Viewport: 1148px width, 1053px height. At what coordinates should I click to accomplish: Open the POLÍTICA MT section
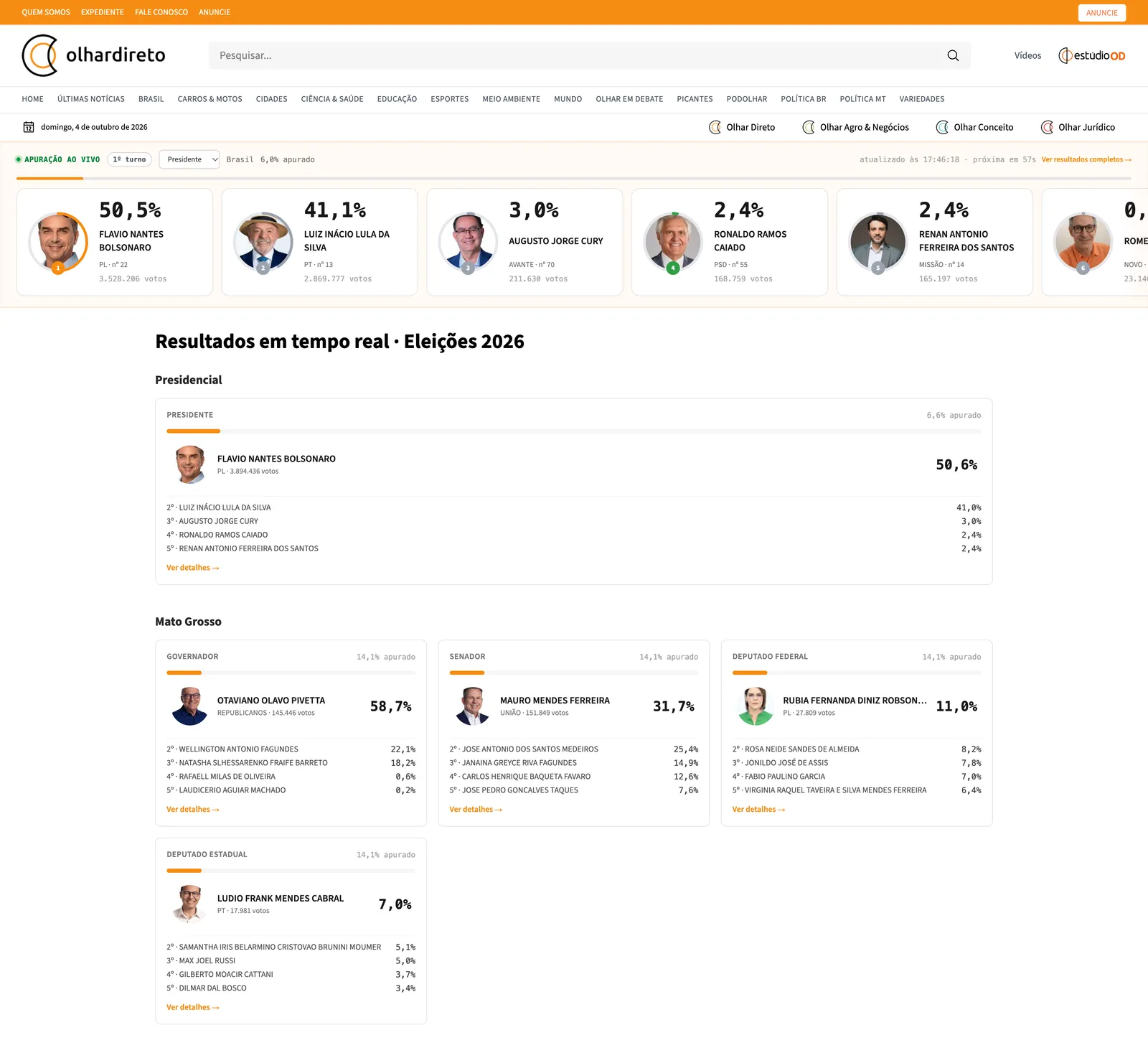[863, 99]
